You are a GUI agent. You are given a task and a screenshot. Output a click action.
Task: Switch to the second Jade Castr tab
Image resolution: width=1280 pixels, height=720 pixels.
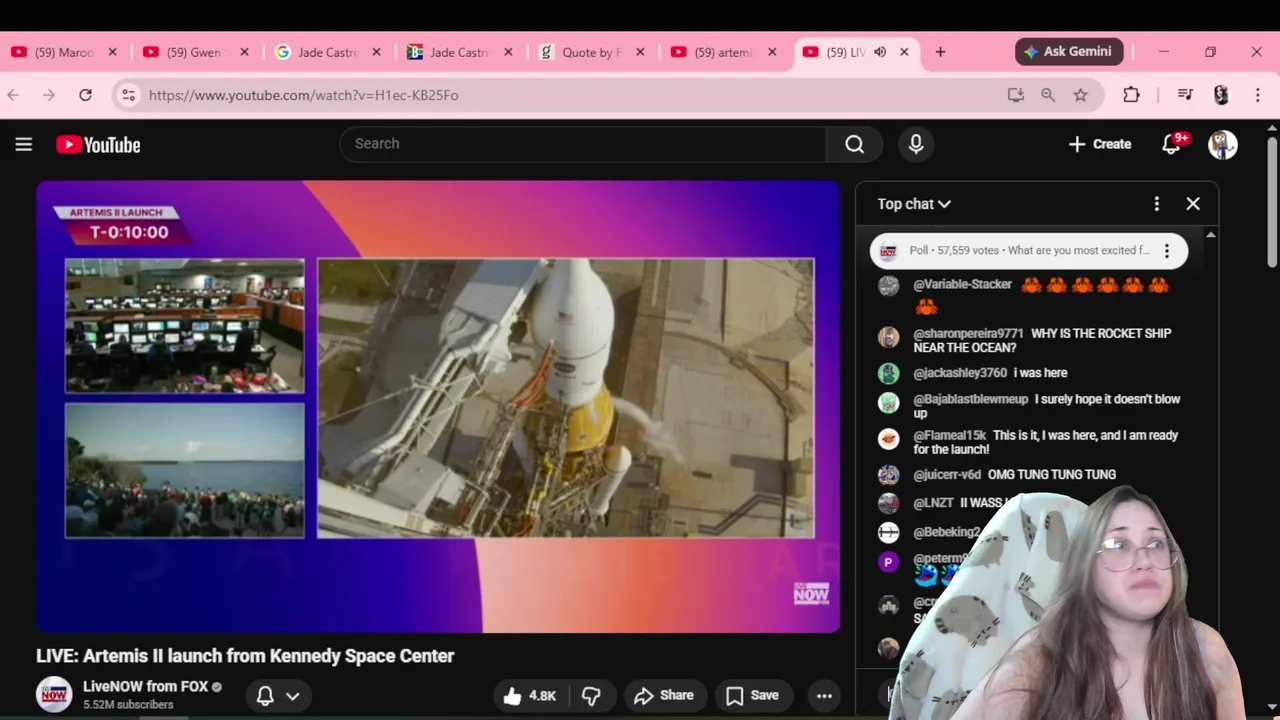(x=458, y=52)
